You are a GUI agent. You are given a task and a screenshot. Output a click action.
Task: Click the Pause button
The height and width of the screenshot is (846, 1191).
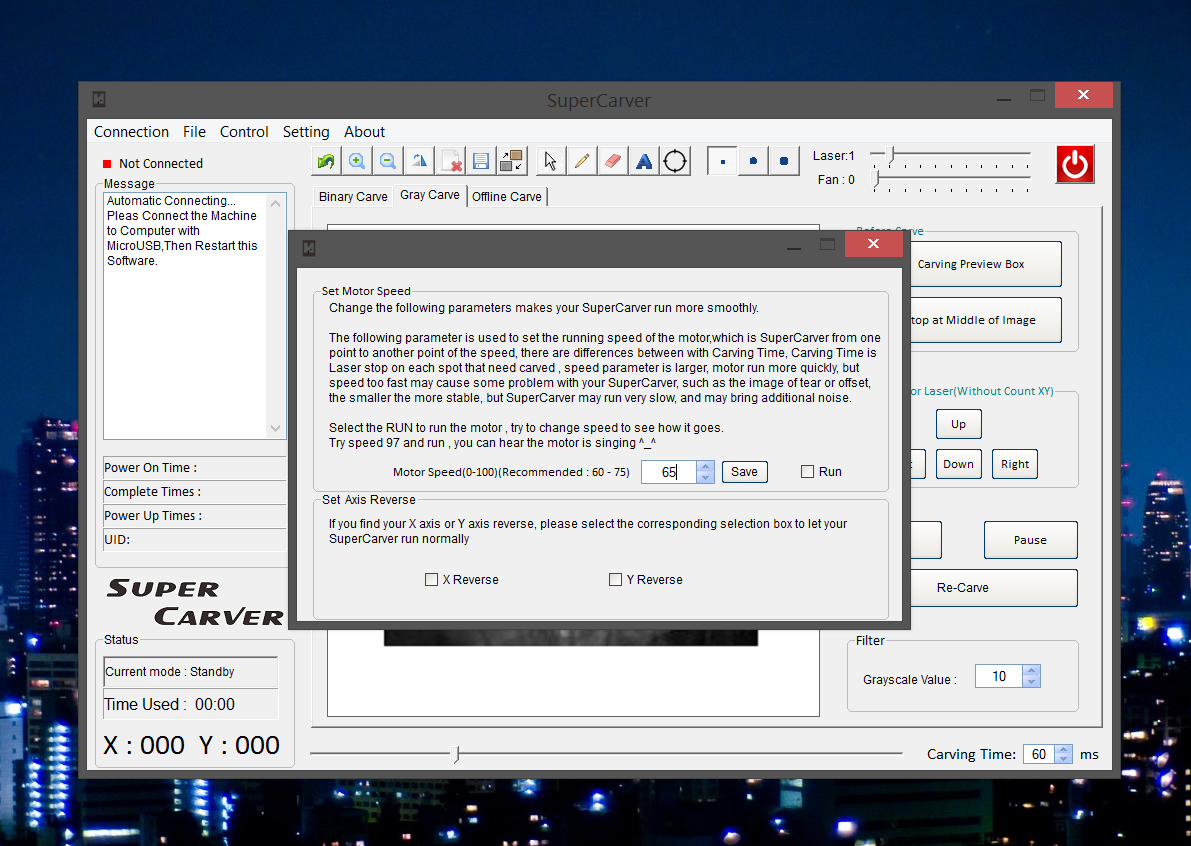[1030, 540]
